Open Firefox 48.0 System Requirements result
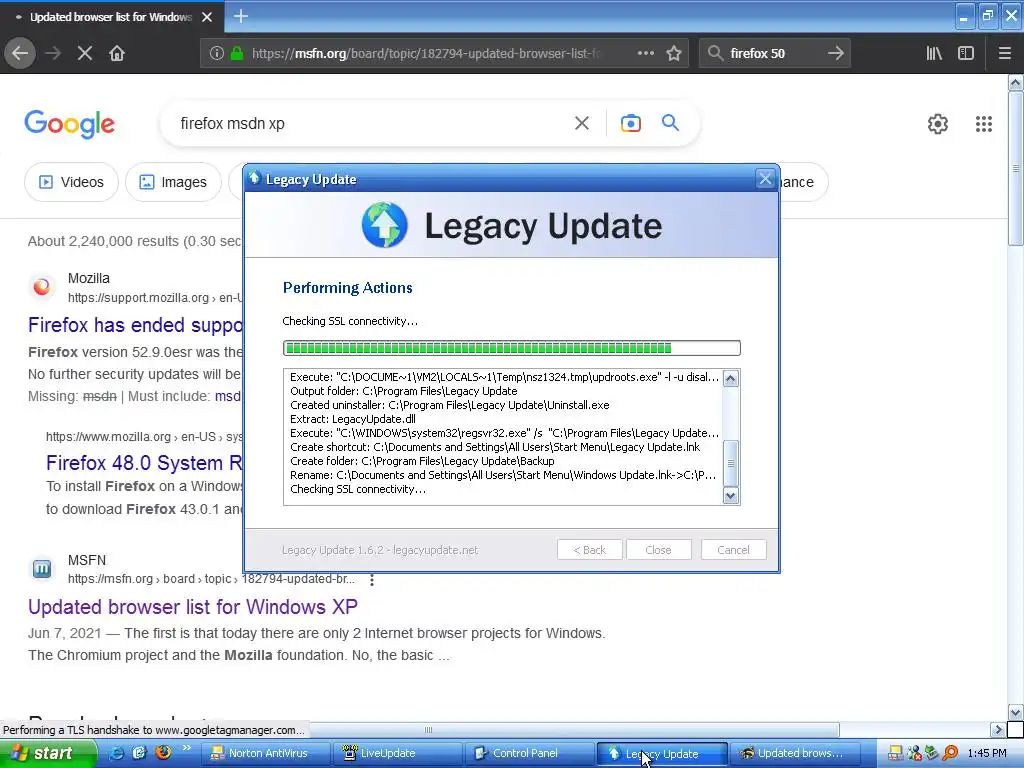The height and width of the screenshot is (768, 1024). tap(144, 462)
